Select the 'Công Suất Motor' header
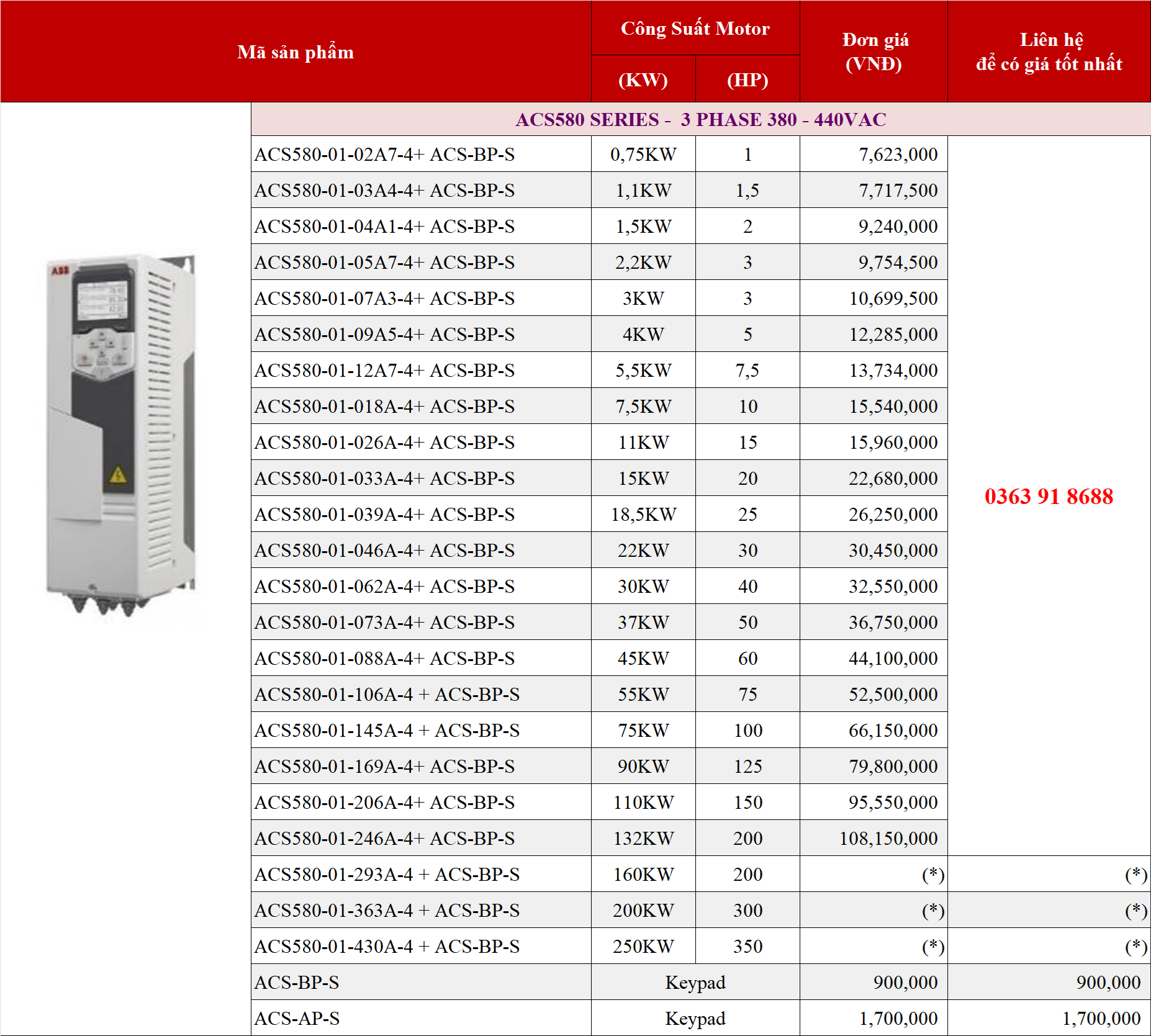This screenshot has height=1036, width=1151. coord(695,29)
